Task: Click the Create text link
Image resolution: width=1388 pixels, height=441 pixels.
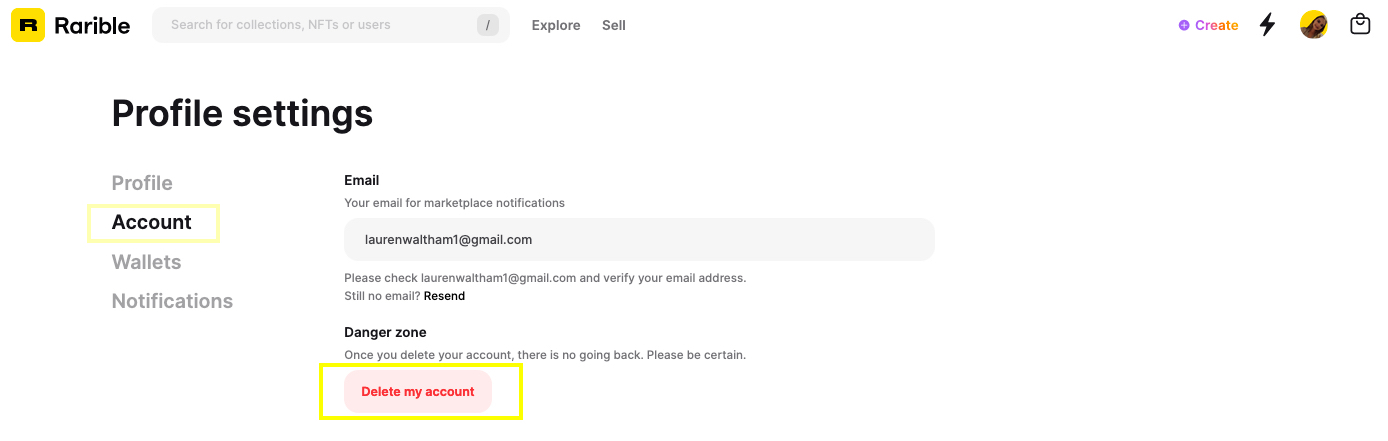Action: pos(1216,26)
